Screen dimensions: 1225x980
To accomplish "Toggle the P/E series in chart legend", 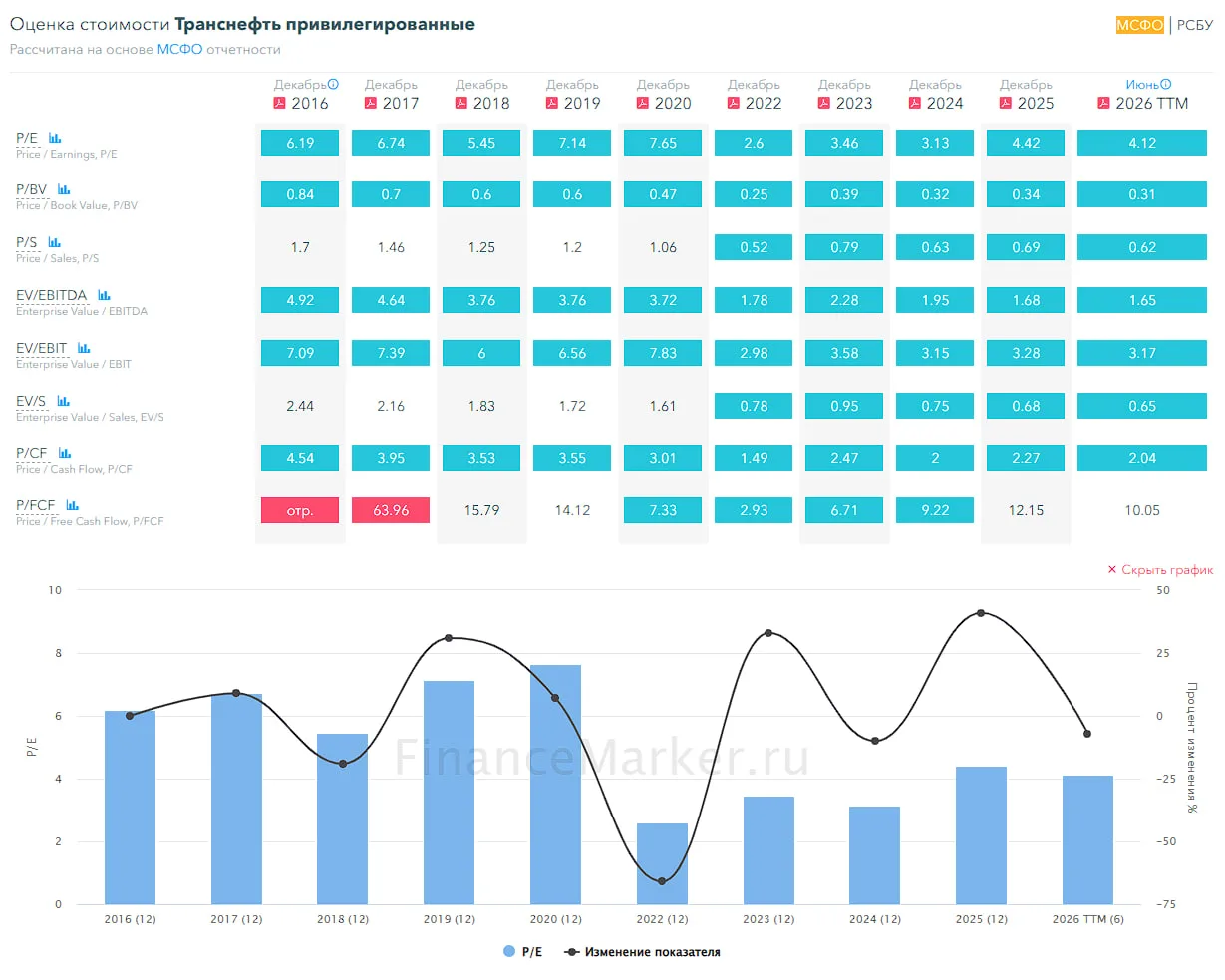I will point(523,952).
